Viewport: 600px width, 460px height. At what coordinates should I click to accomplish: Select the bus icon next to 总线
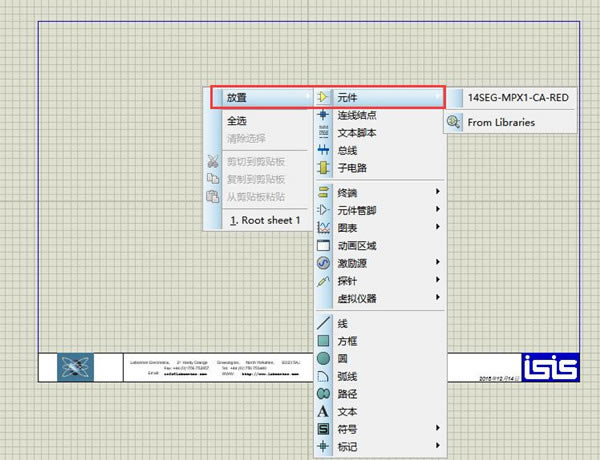323,150
